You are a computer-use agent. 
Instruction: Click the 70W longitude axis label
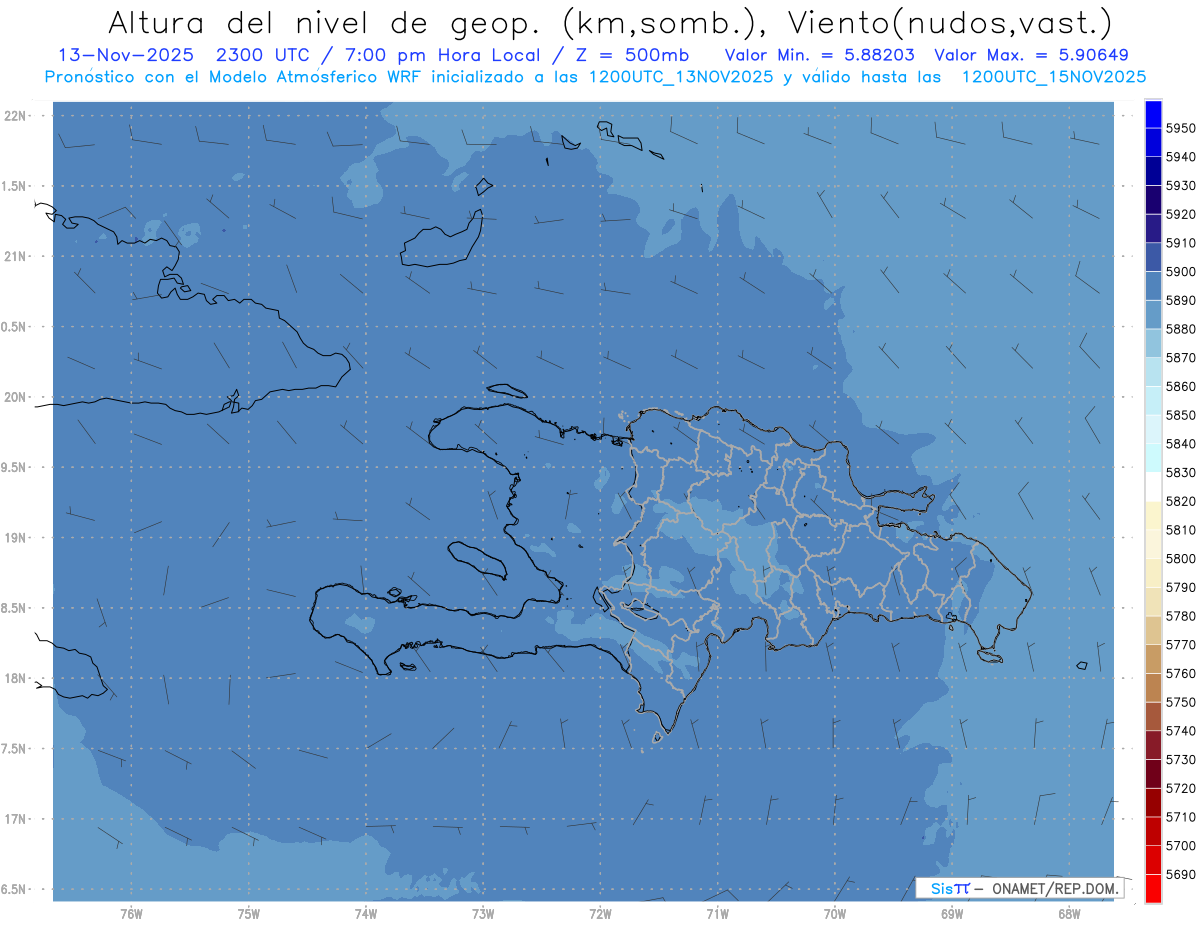click(x=835, y=913)
